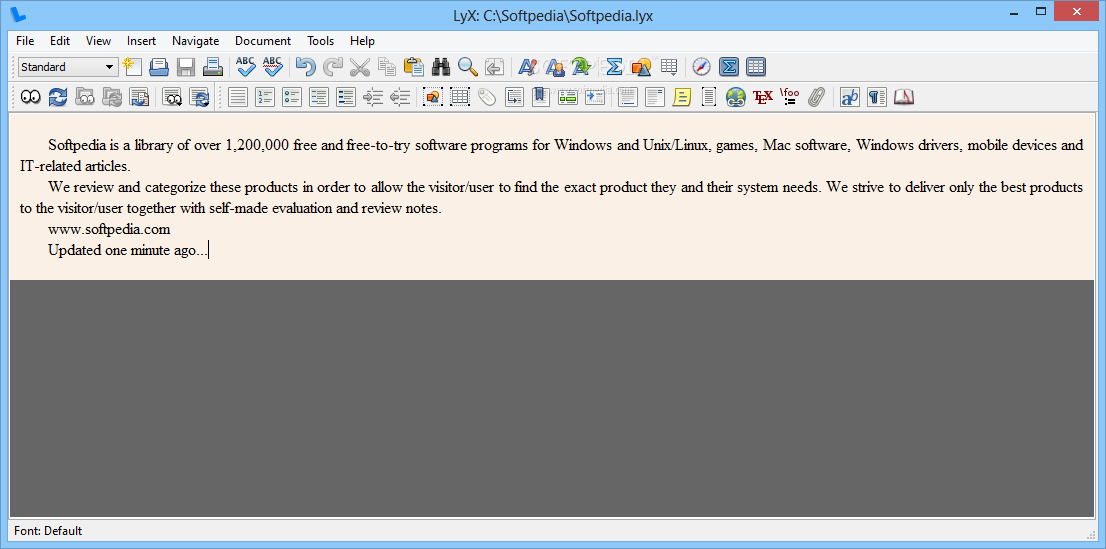Apply the last text style (A with green arrow)
Viewport: 1106px width, 549px height.
click(581, 67)
